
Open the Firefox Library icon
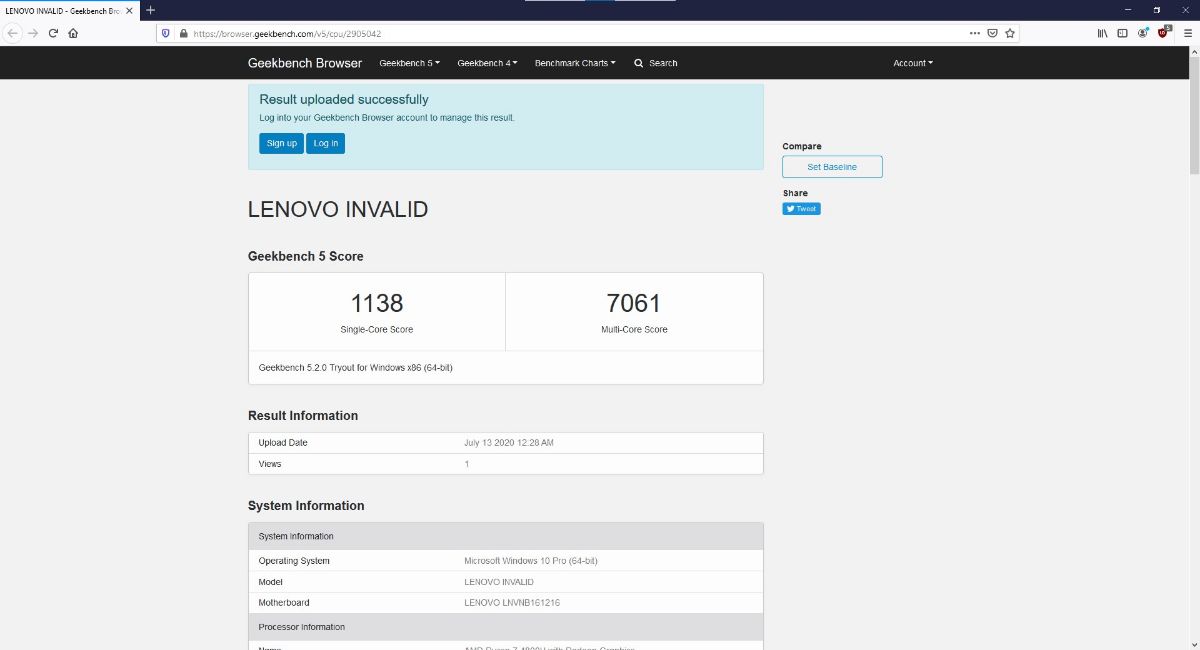1102,33
